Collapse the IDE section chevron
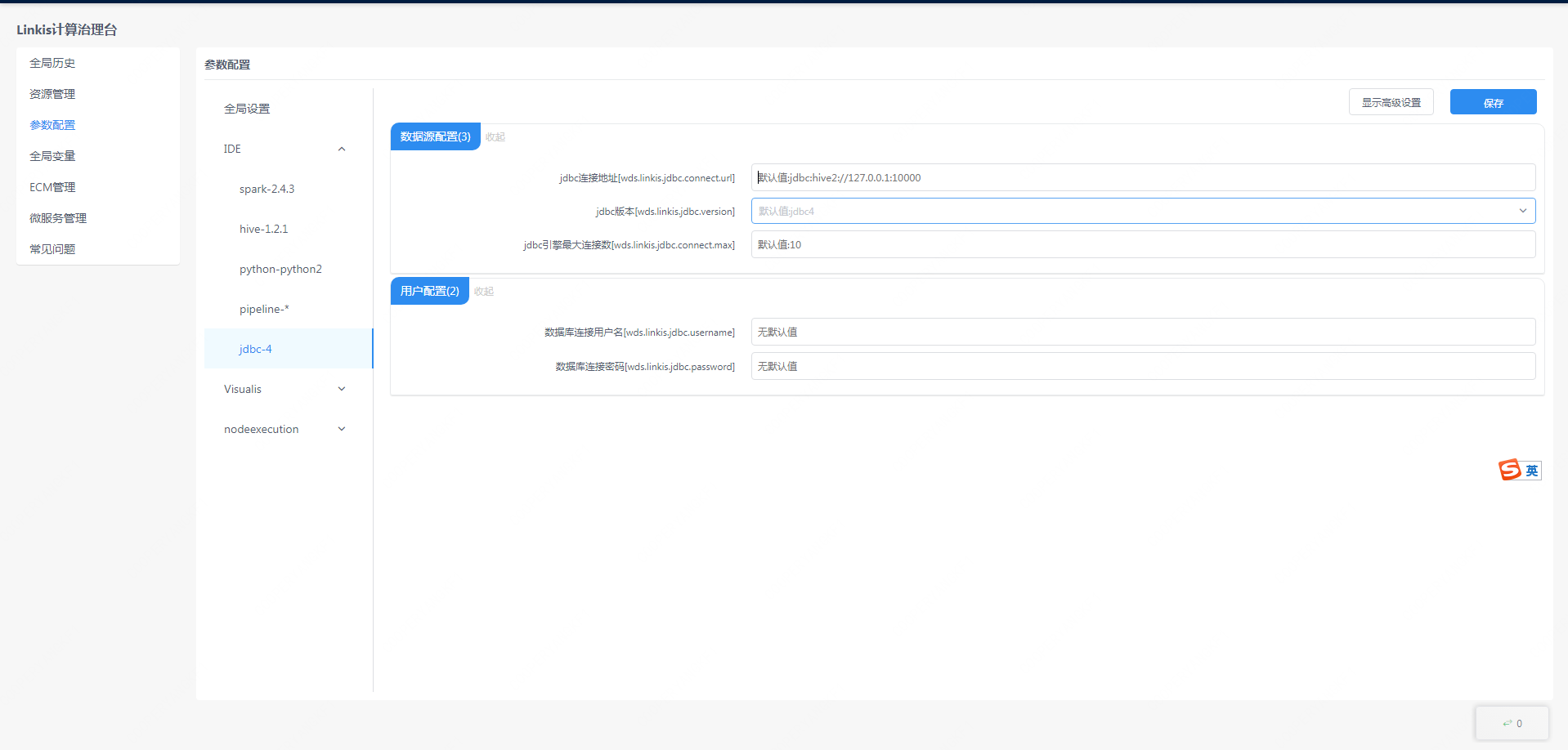This screenshot has width=1568, height=750. (342, 149)
